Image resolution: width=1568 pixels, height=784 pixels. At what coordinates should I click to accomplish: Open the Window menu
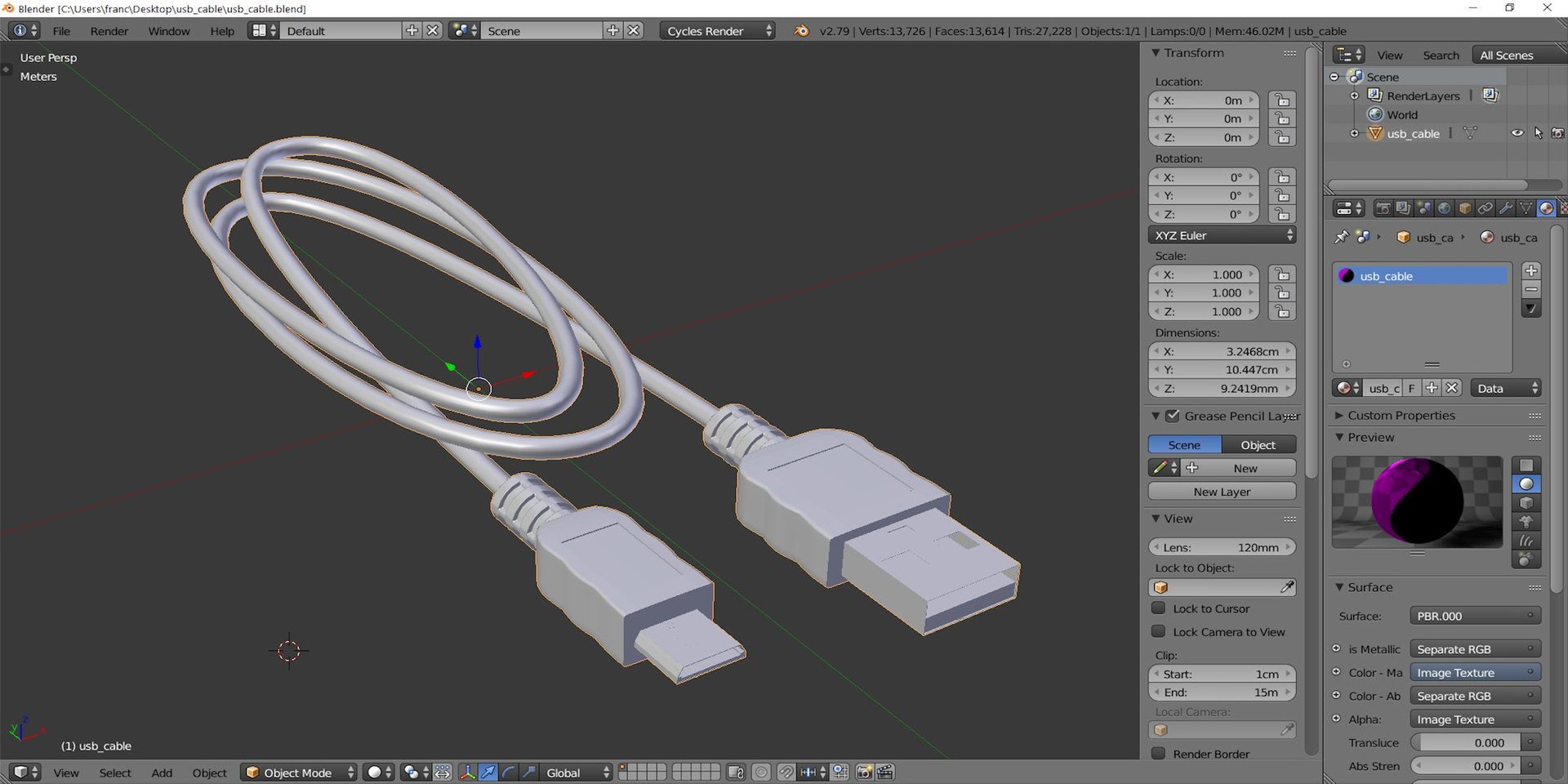click(x=169, y=31)
